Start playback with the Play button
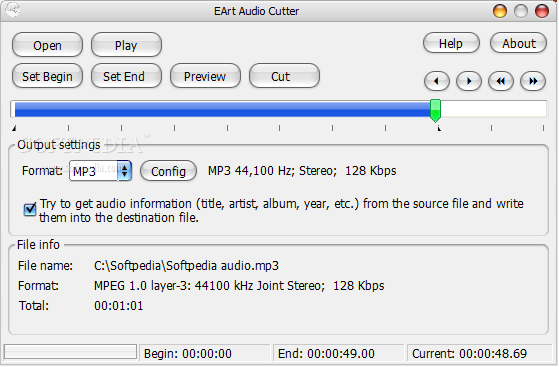The width and height of the screenshot is (559, 367). click(126, 45)
